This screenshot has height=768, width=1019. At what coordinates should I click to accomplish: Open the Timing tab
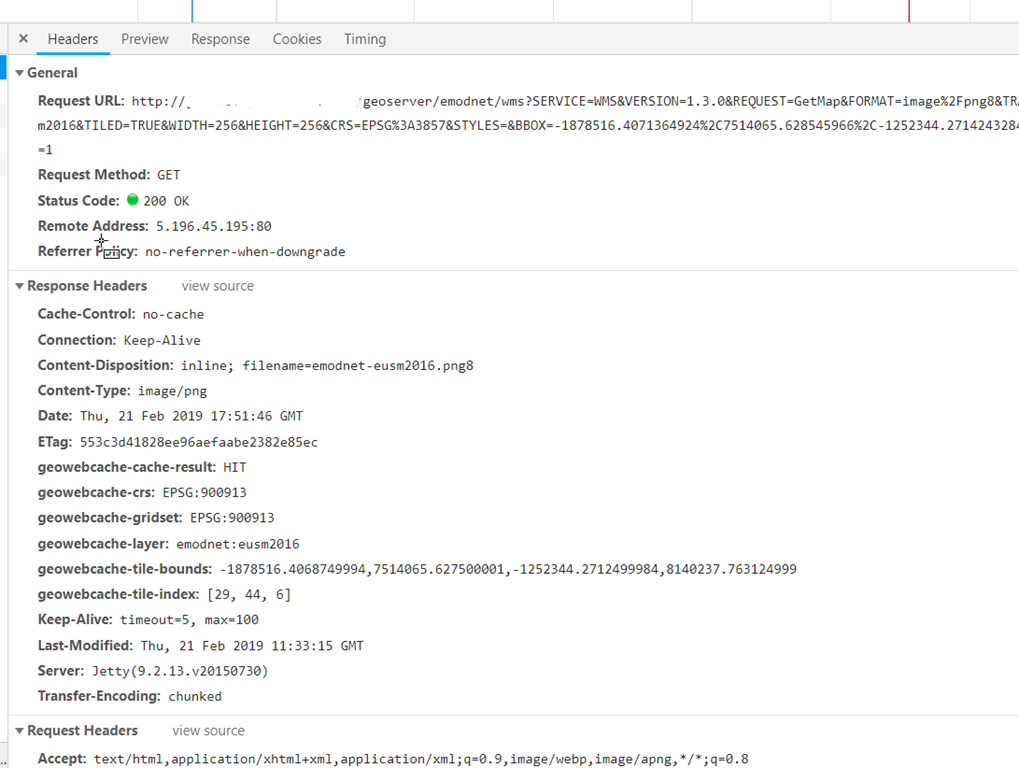[365, 39]
